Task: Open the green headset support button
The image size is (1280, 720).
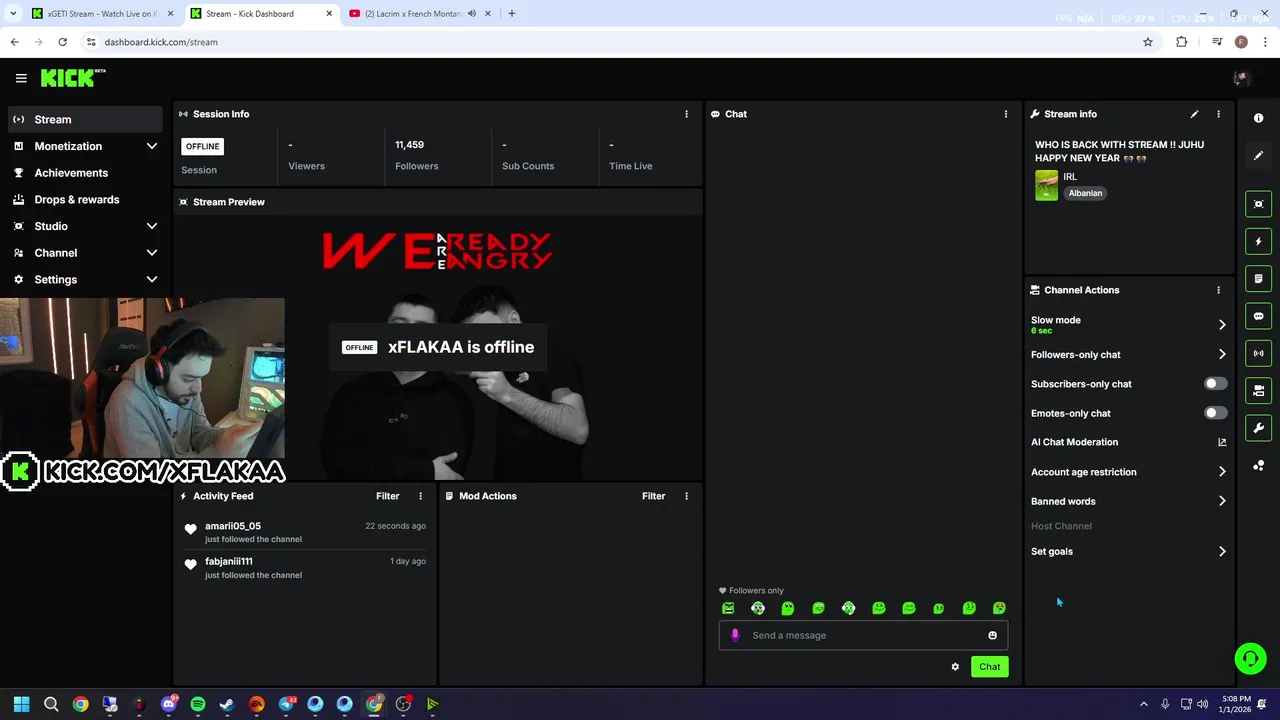Action: pos(1250,658)
